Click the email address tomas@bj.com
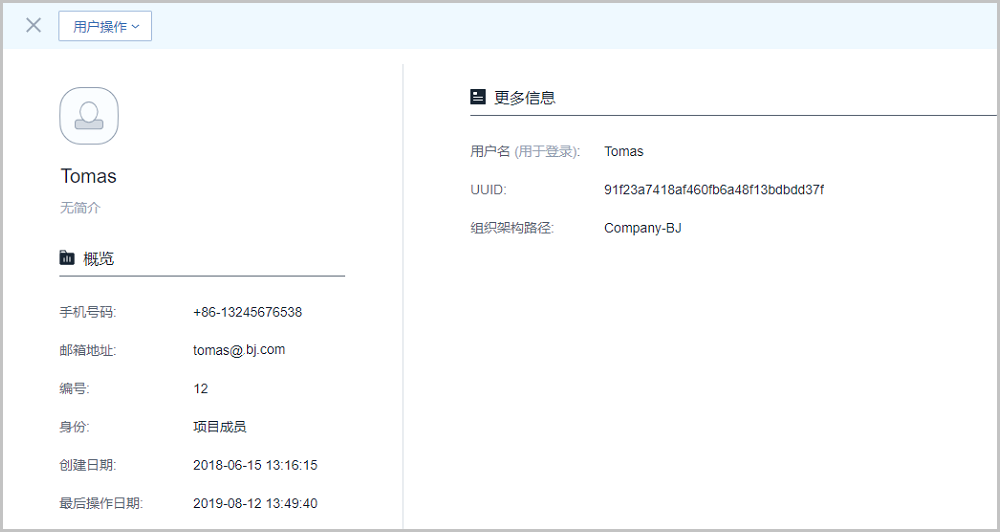 pos(239,350)
